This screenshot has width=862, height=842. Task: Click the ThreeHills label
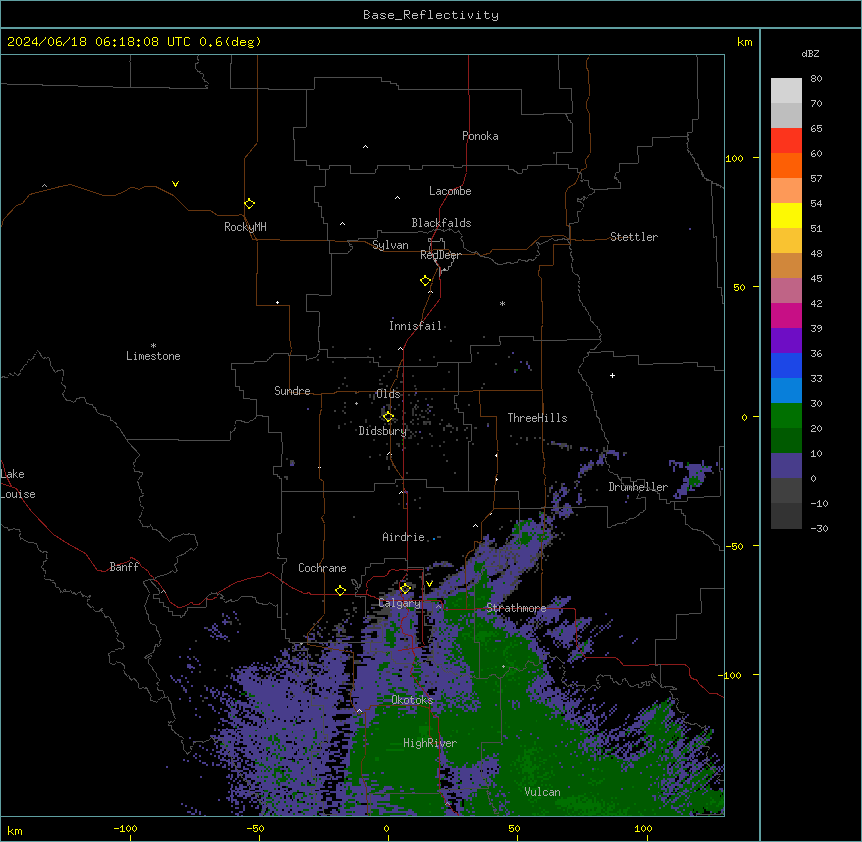tap(537, 418)
